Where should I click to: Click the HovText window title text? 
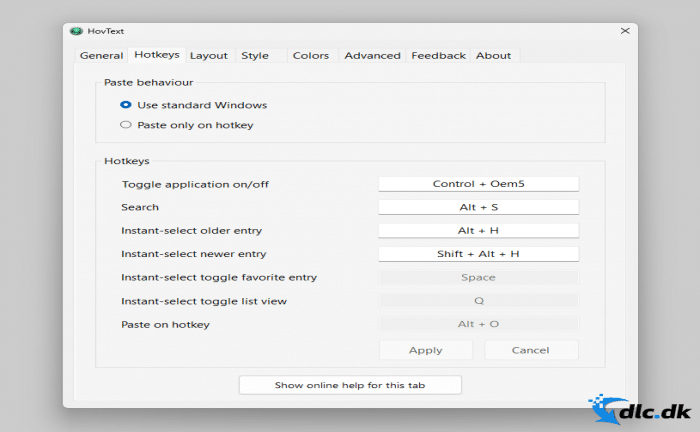[x=105, y=31]
